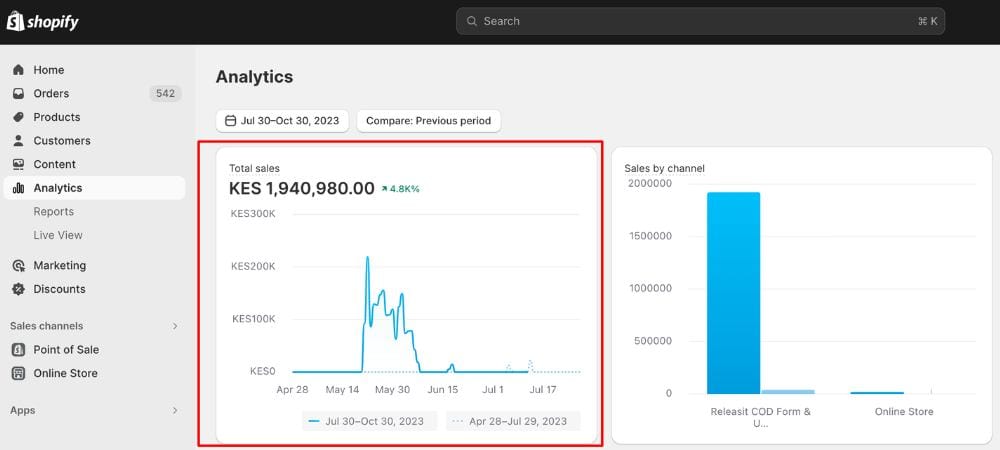Click the Online Store storefront icon
1000x450 pixels.
point(18,374)
